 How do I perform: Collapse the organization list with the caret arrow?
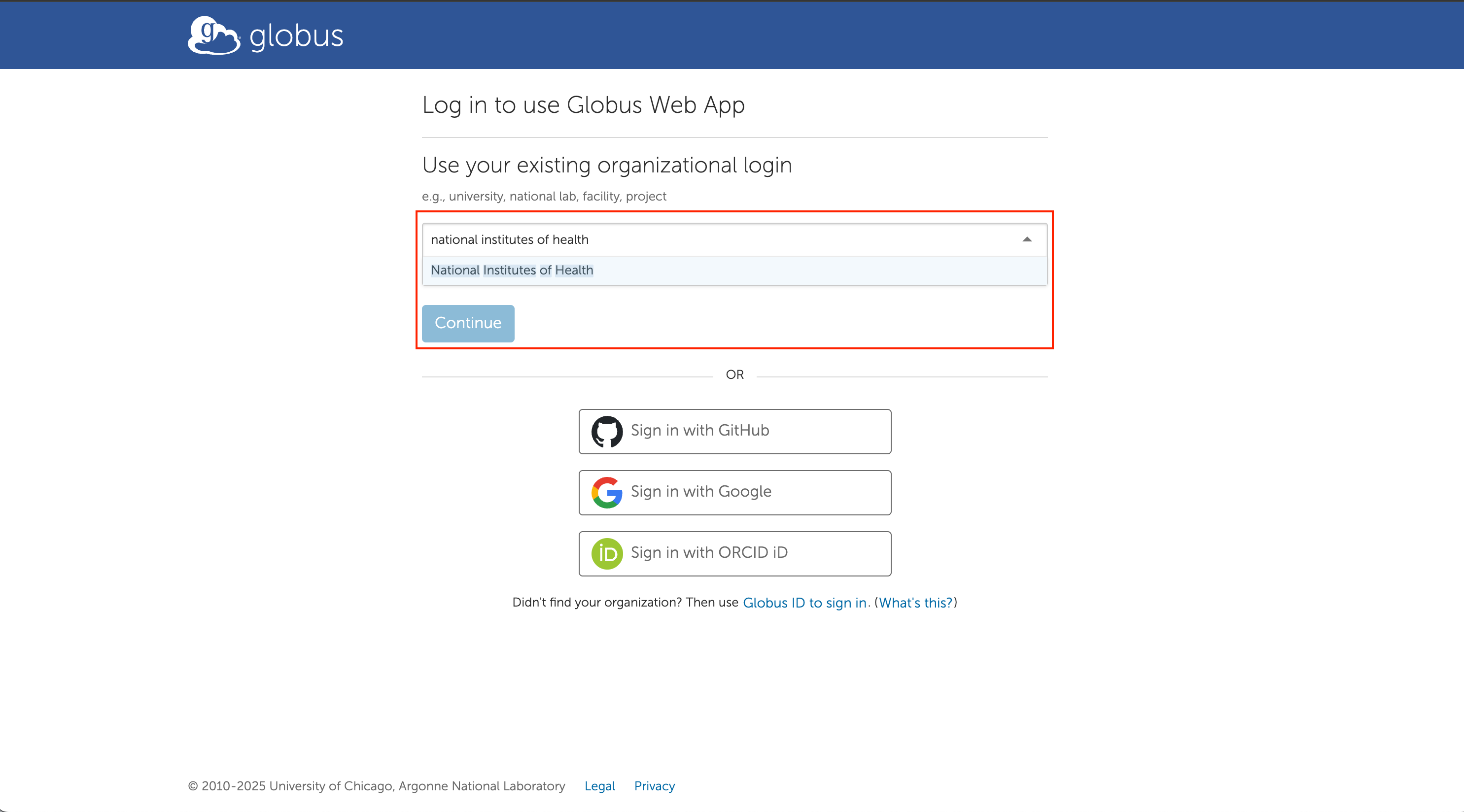pos(1026,239)
